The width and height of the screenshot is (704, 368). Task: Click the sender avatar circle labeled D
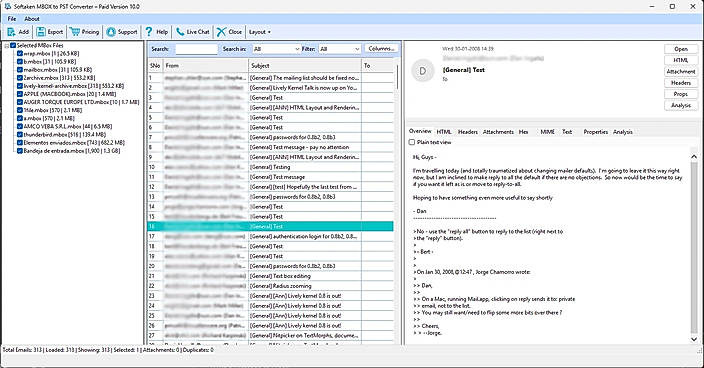click(422, 71)
